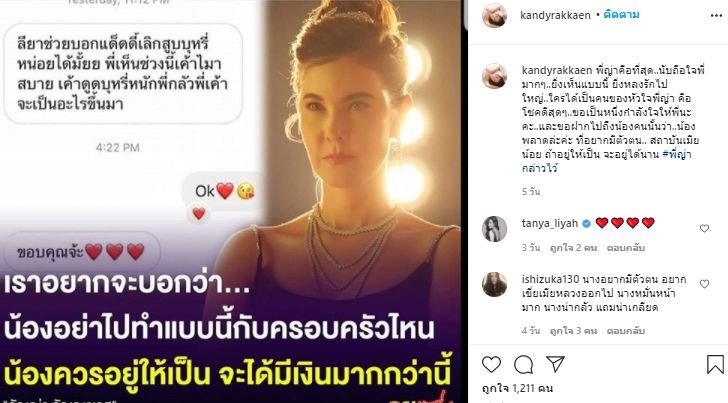The height and width of the screenshot is (403, 728).
Task: Save post with the bookmark icon
Action: 715,364
